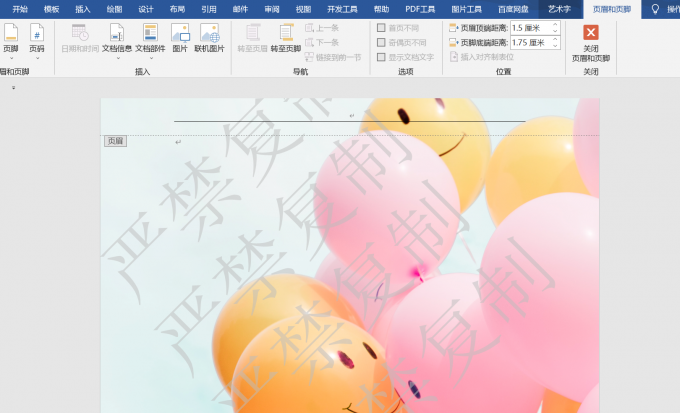
Task: Toggle 奇偶页不同 (Different Odd & Even) checkbox
Action: pyautogui.click(x=381, y=43)
